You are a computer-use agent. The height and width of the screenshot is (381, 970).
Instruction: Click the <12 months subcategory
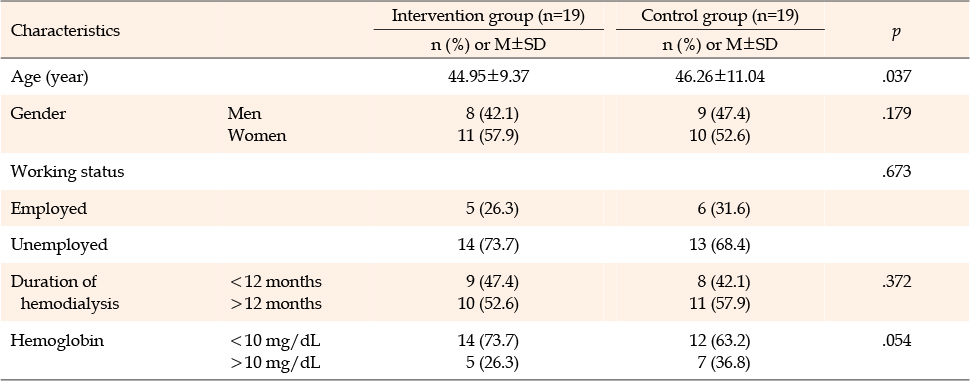click(x=276, y=281)
